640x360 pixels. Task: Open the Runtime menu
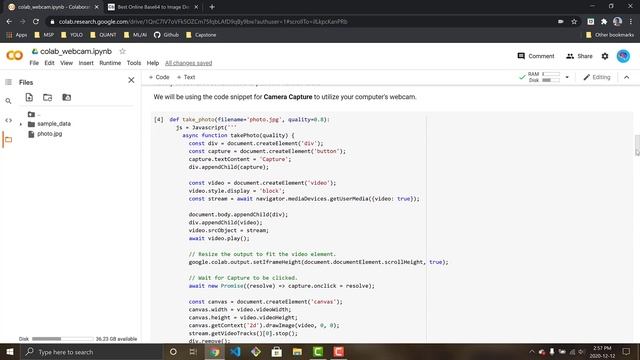point(110,63)
